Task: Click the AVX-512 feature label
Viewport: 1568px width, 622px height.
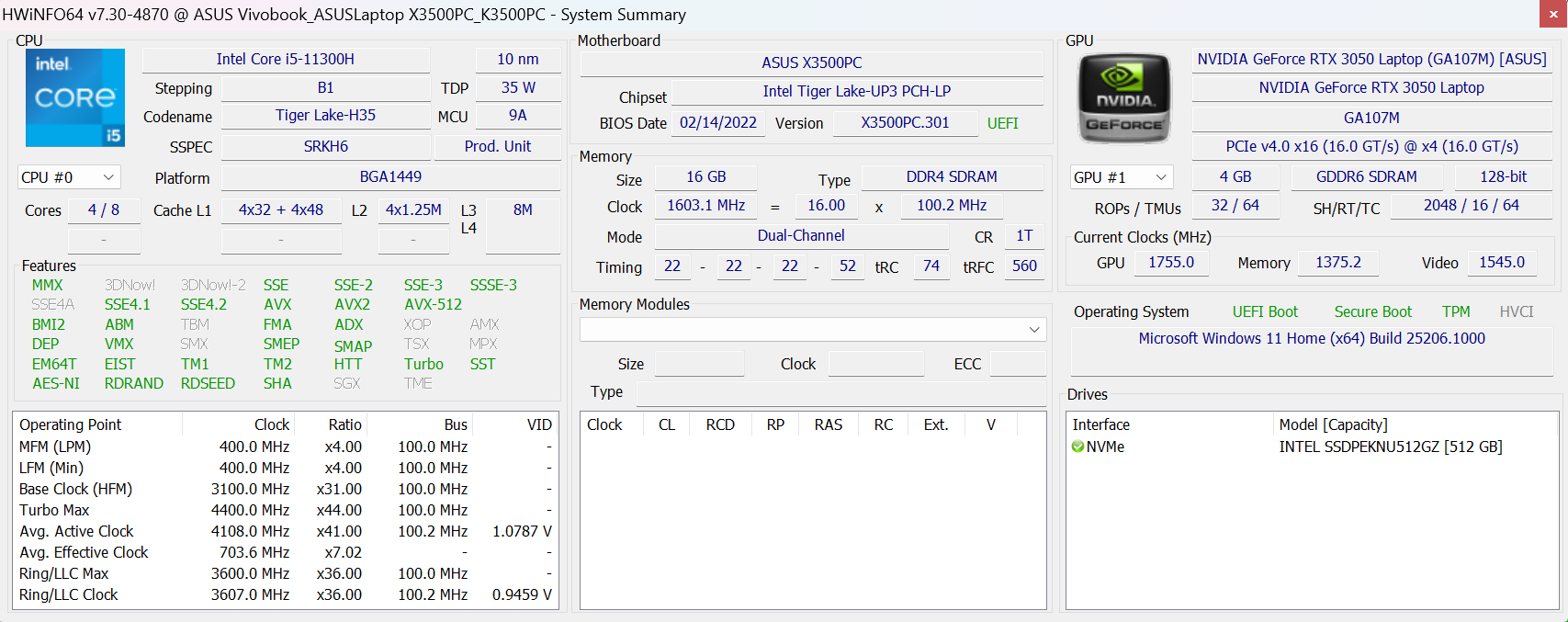Action: tap(434, 304)
